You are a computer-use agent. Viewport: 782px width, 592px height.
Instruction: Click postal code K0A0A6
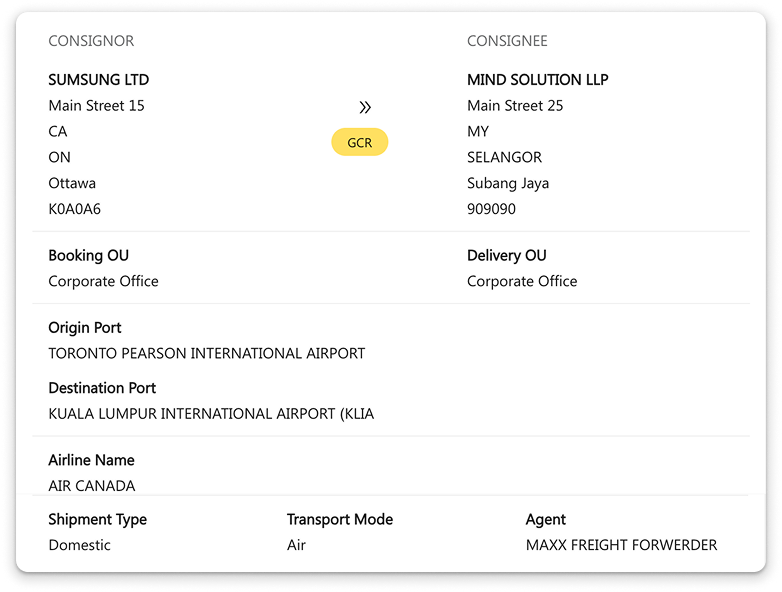pos(74,210)
